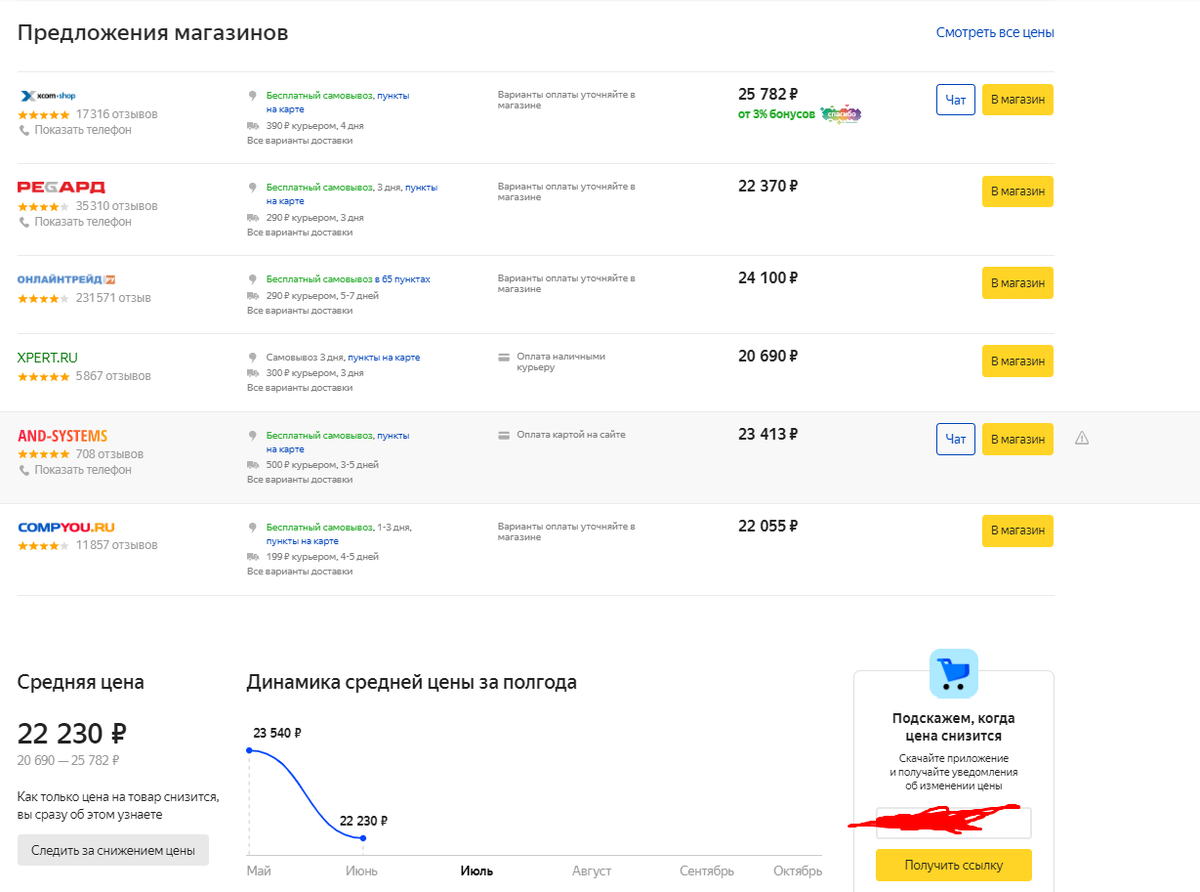Click the warning triangle icon beside AND-SYSTEMS
Screen dimensions: 1200x892
point(1081,438)
